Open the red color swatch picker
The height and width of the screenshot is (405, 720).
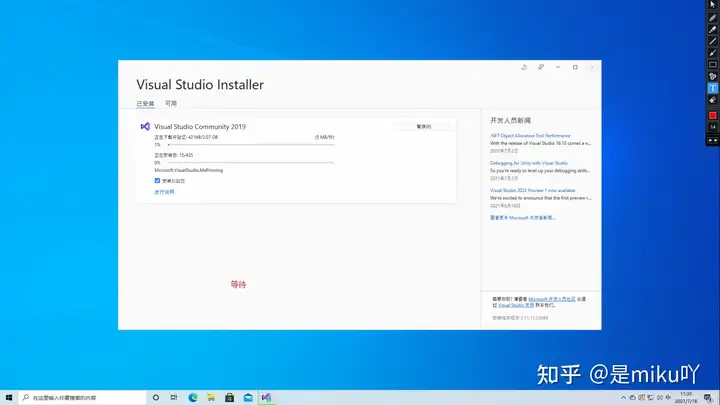click(x=712, y=115)
